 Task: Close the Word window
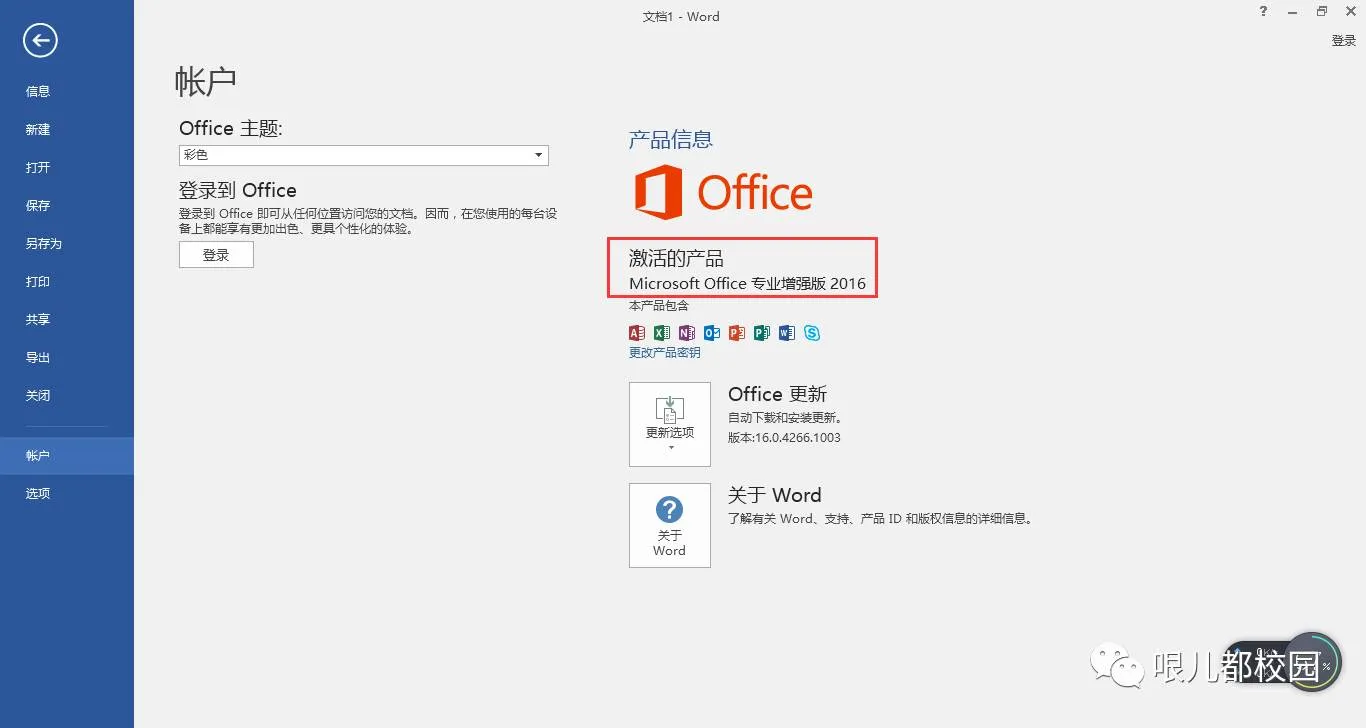click(1349, 11)
